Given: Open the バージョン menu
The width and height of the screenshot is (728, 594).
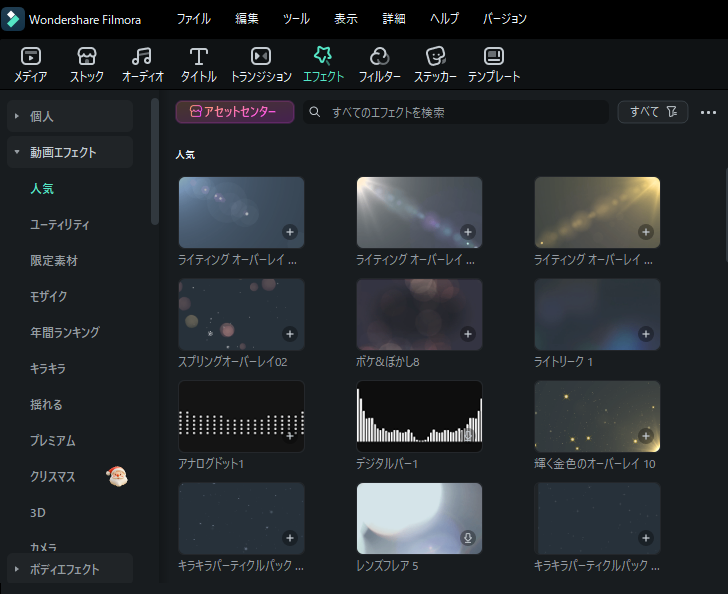Looking at the screenshot, I should click(505, 19).
